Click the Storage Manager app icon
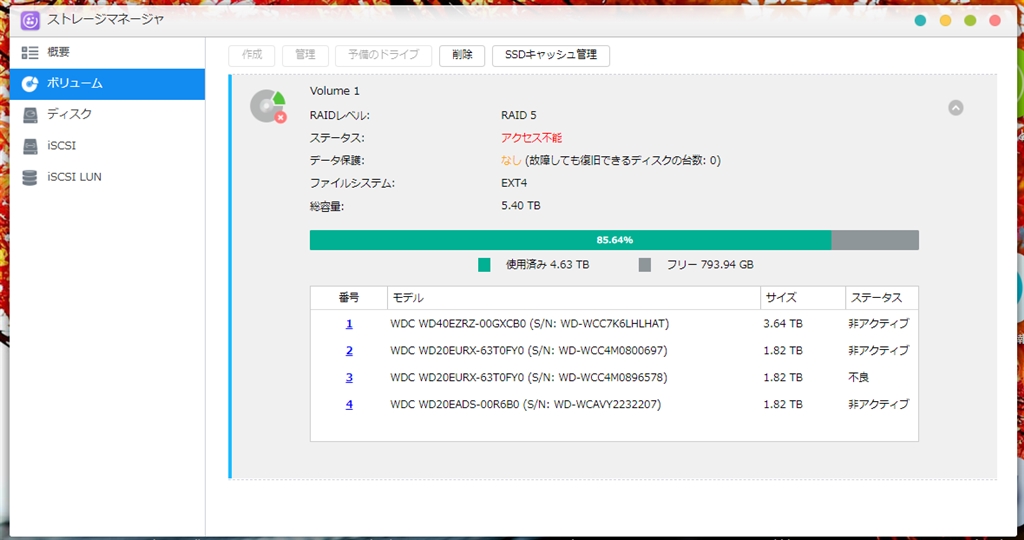1024x540 pixels. click(x=30, y=20)
